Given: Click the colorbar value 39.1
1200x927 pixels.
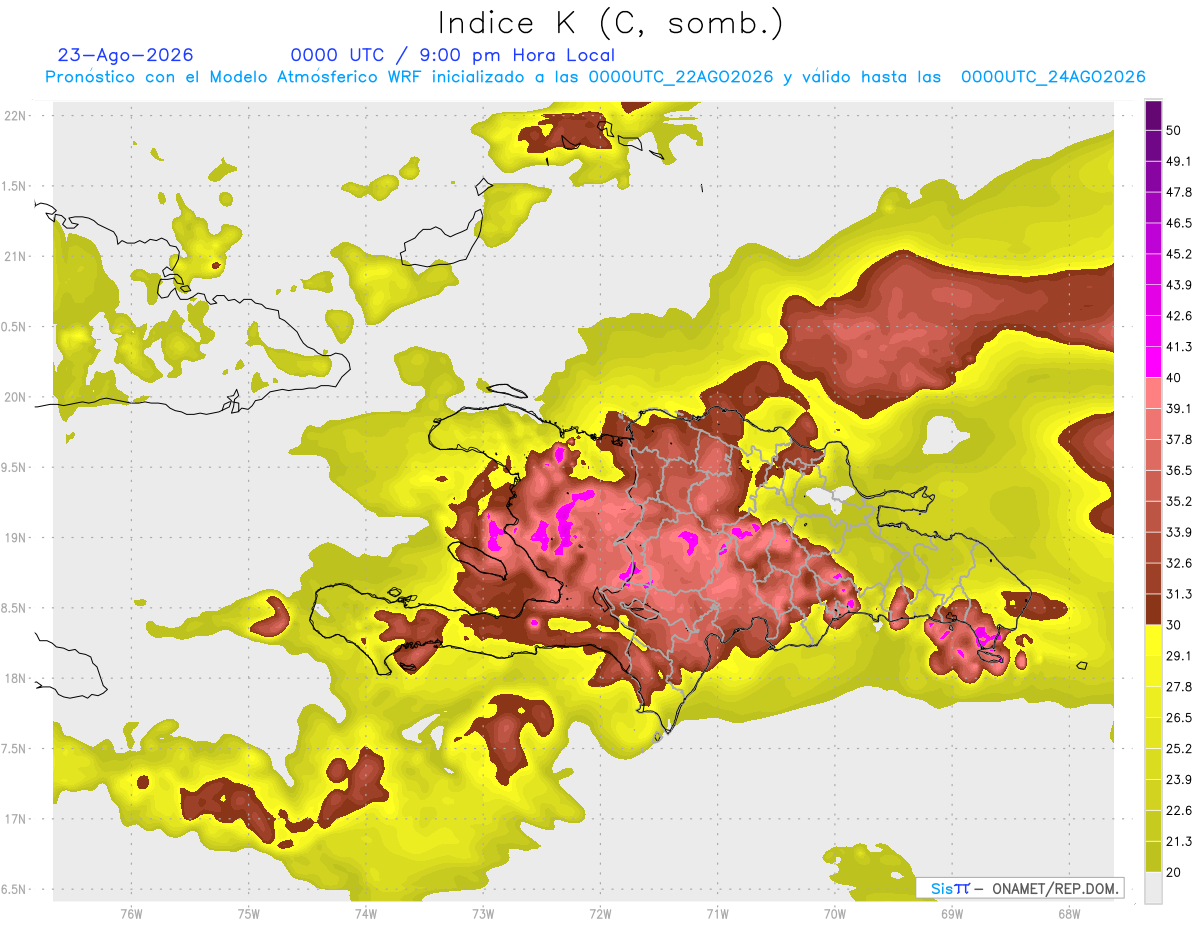Looking at the screenshot, I should (1178, 408).
